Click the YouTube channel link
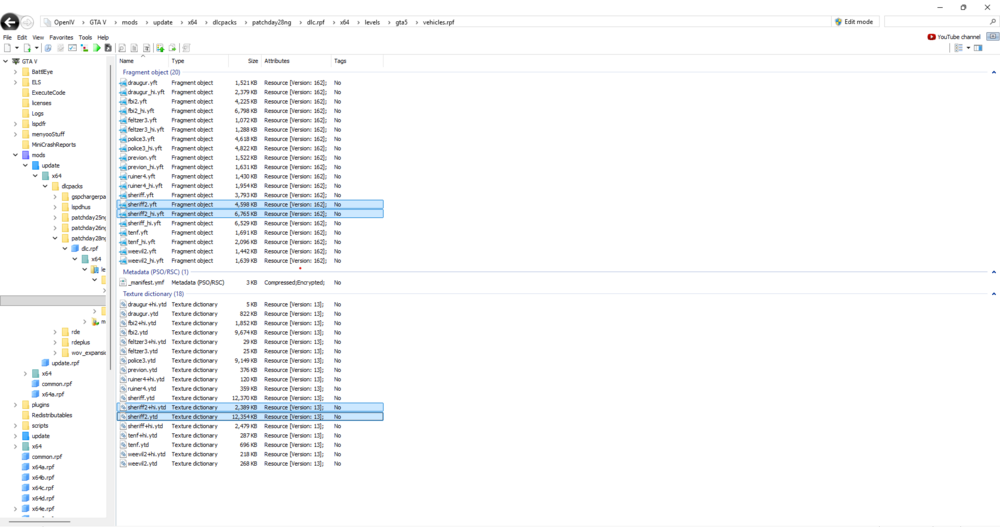 (954, 37)
